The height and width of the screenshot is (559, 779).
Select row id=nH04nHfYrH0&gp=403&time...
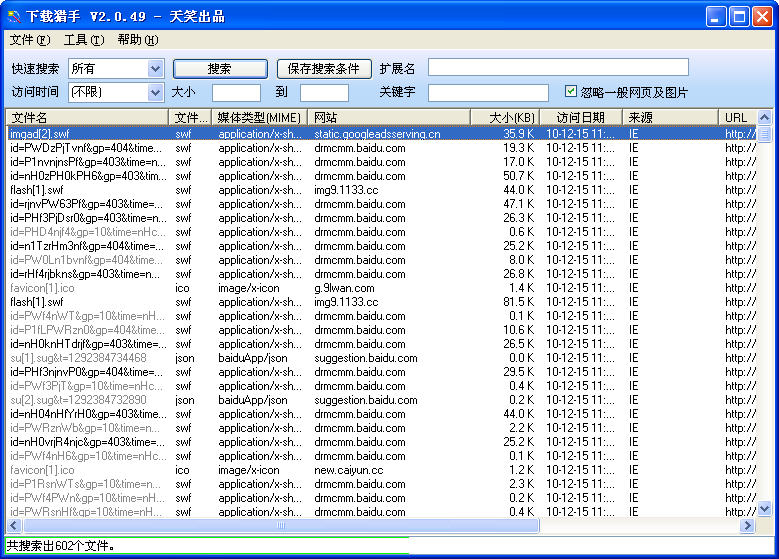pyautogui.click(x=382, y=414)
